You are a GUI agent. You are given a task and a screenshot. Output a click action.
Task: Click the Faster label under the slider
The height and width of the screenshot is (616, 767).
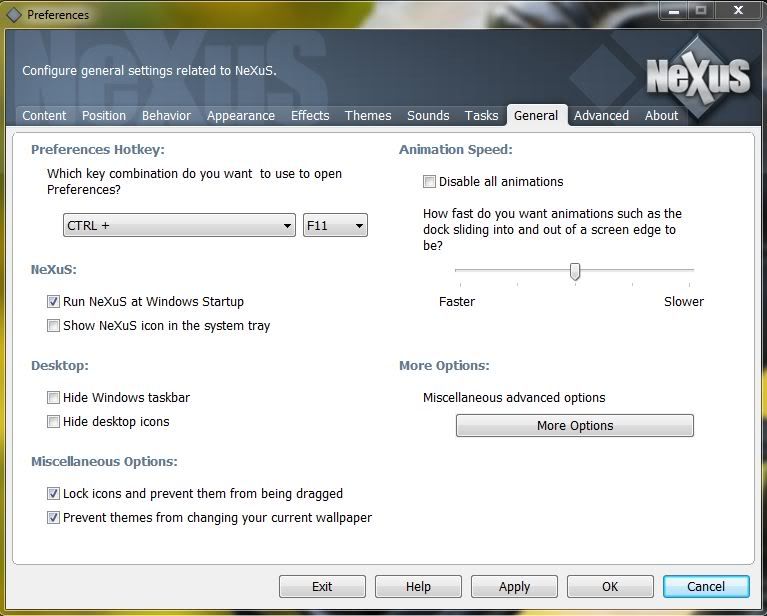coord(457,301)
